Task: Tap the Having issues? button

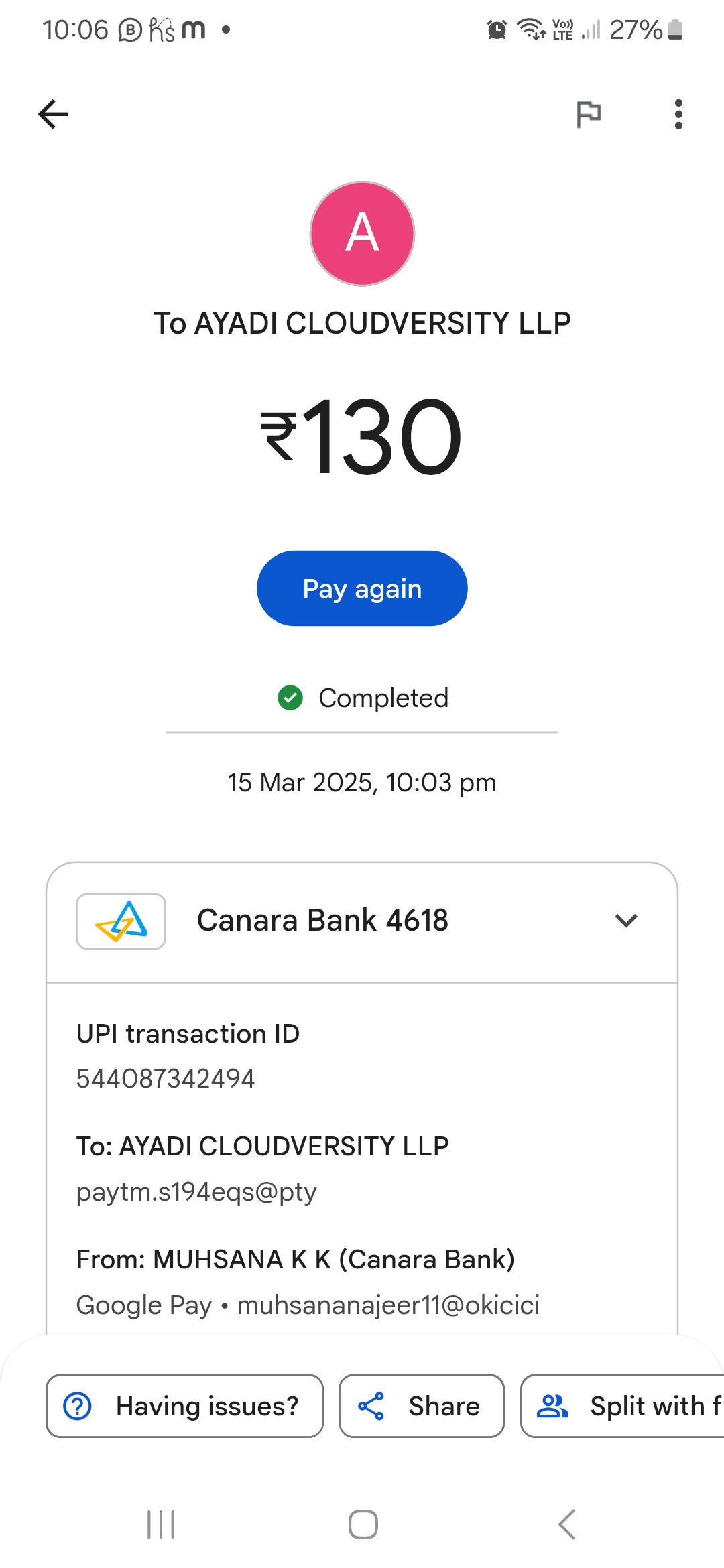Action: coord(184,1406)
